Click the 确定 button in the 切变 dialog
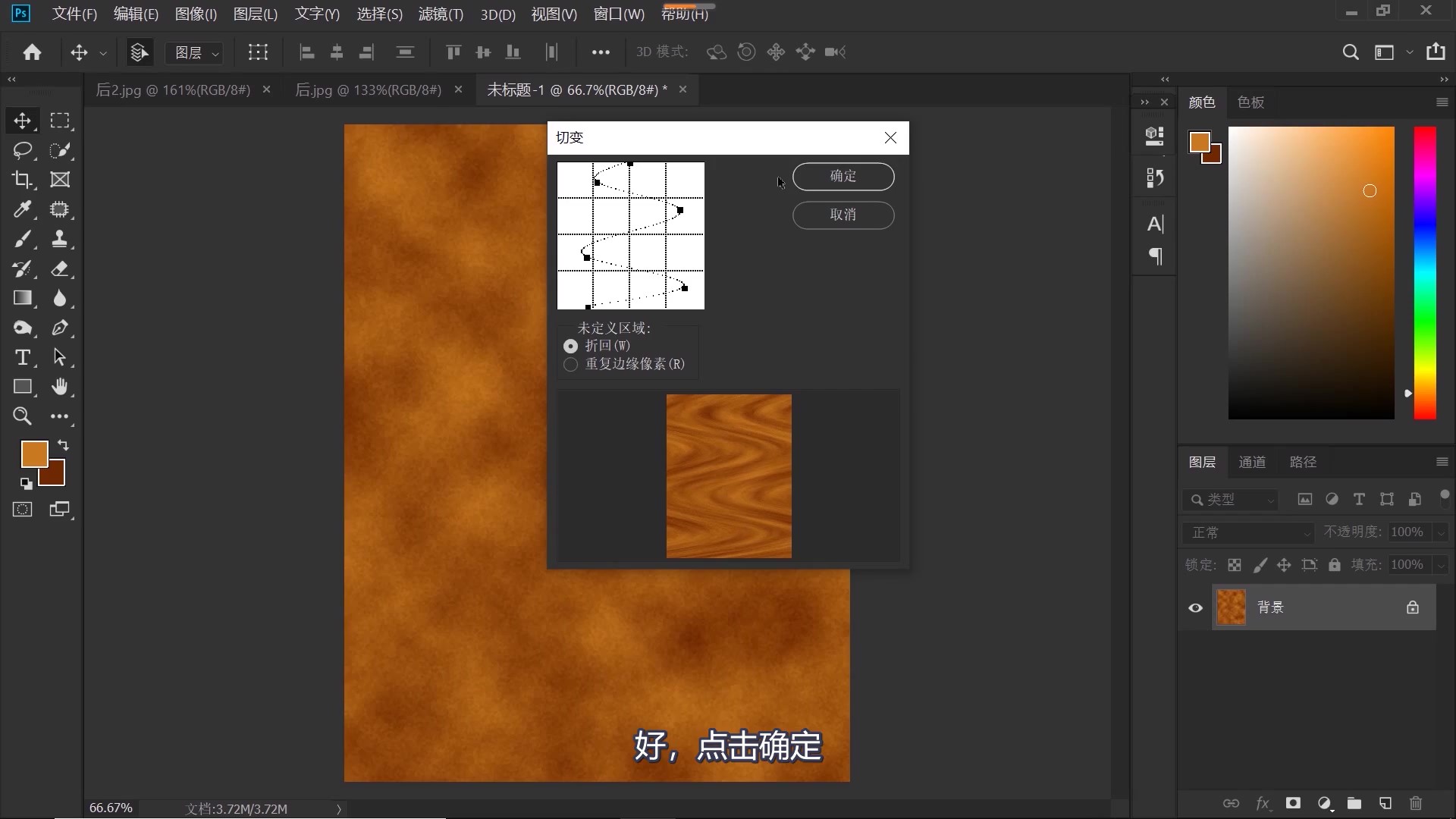 (x=844, y=176)
